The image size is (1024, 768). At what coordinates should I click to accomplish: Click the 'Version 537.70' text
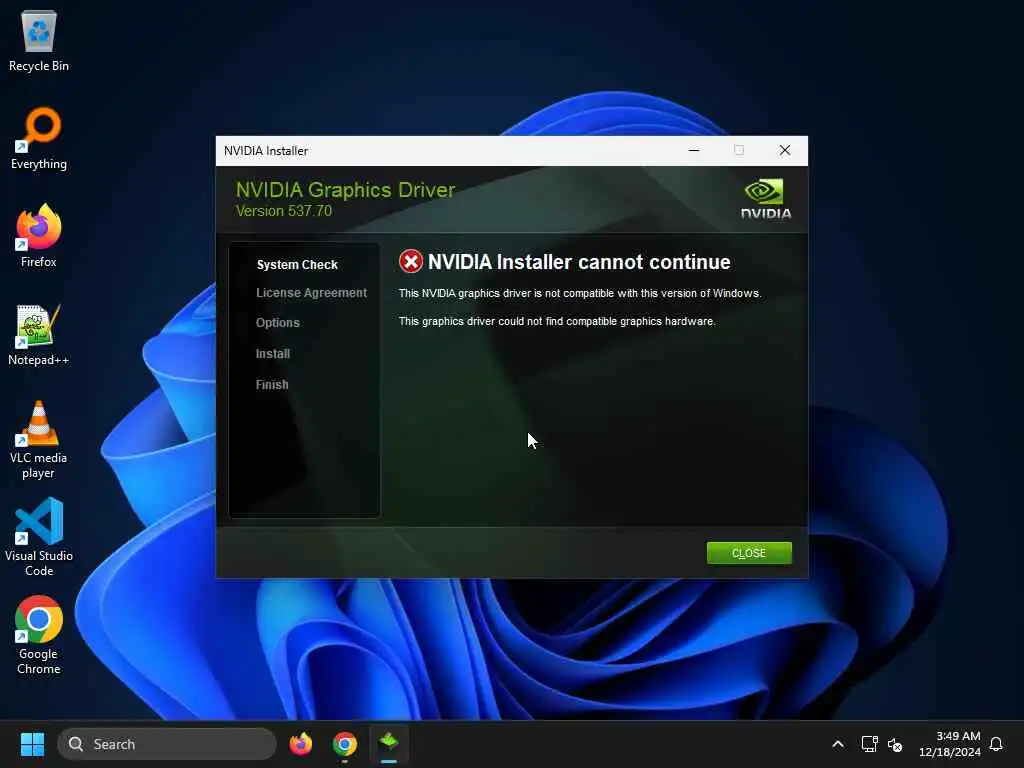[283, 211]
